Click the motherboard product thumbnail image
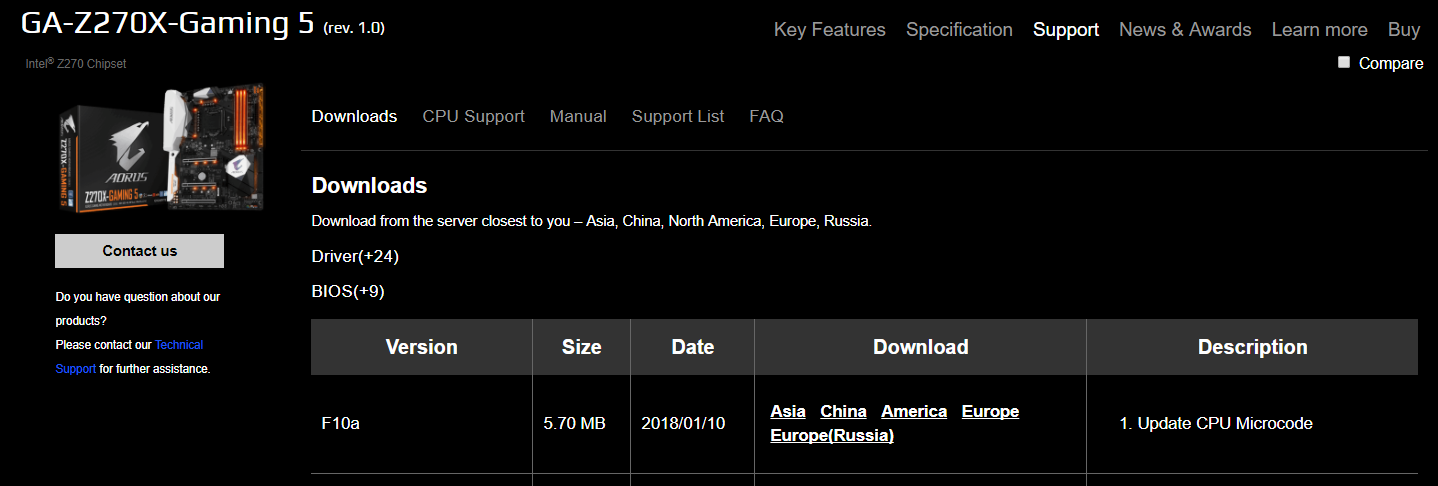This screenshot has width=1438, height=486. [x=161, y=148]
